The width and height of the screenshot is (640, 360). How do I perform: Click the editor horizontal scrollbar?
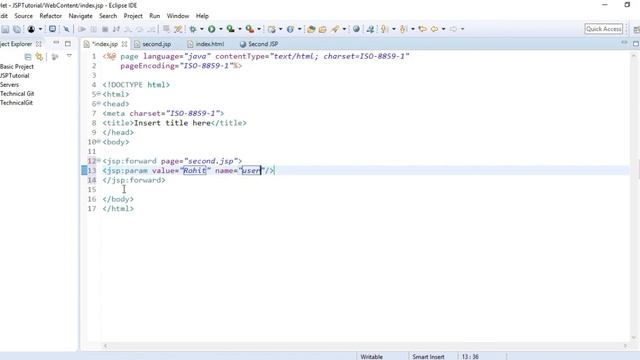pos(365,346)
